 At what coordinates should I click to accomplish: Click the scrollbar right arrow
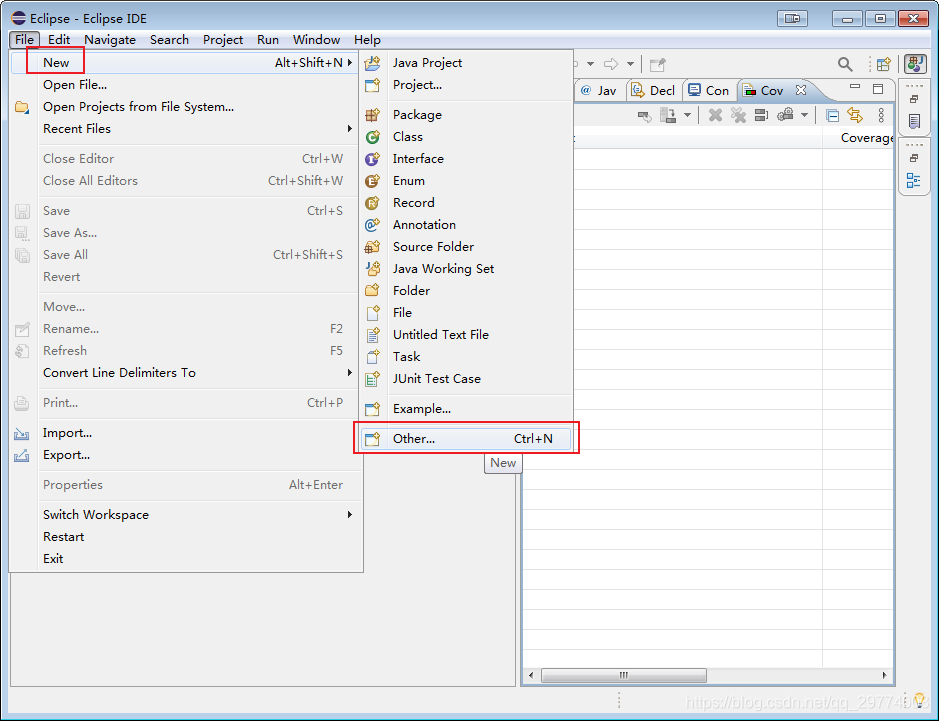click(885, 675)
